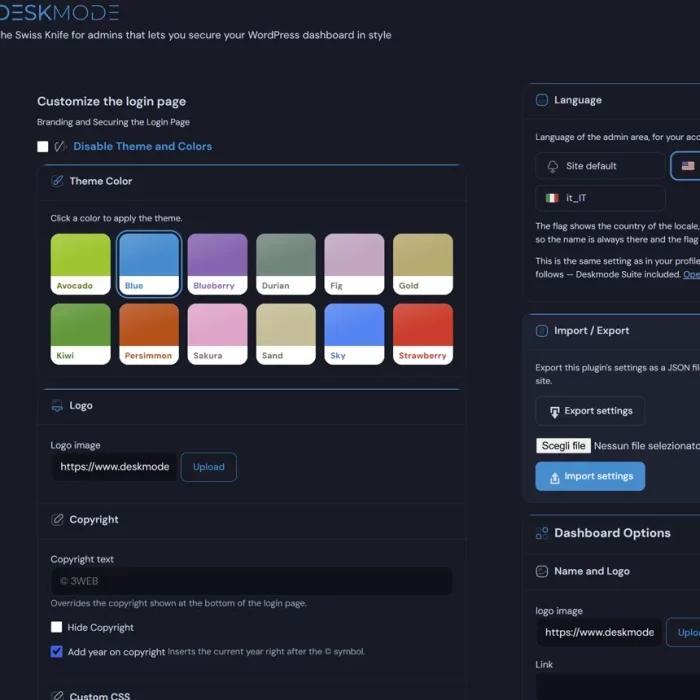The image size is (700, 700).
Task: Click the Import settings upload icon
Action: (554, 478)
